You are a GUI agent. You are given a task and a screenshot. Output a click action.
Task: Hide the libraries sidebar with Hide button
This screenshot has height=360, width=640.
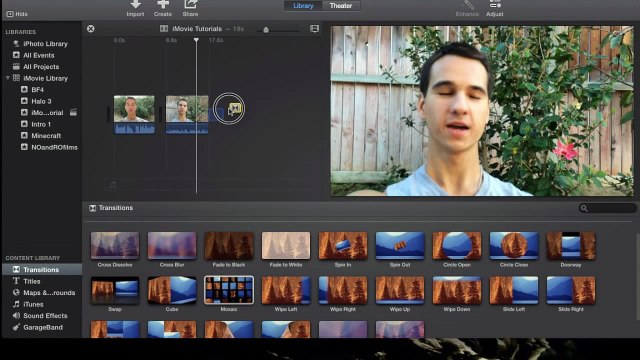click(x=17, y=14)
